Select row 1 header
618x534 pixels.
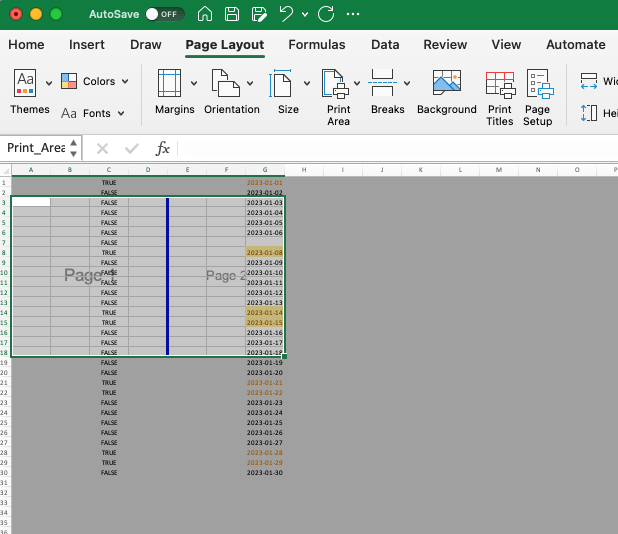pos(5,183)
